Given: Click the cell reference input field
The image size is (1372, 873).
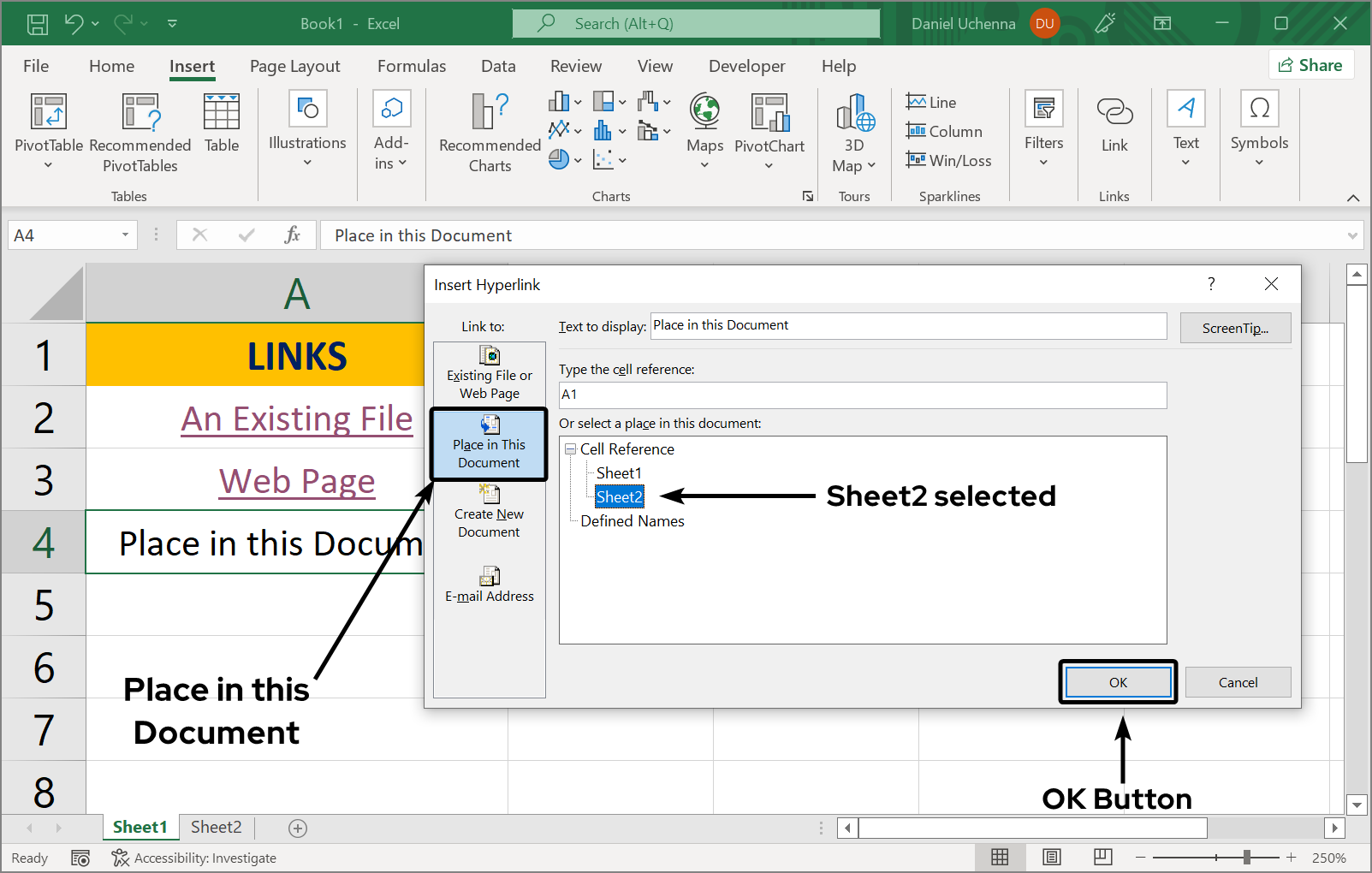Looking at the screenshot, I should click(862, 395).
